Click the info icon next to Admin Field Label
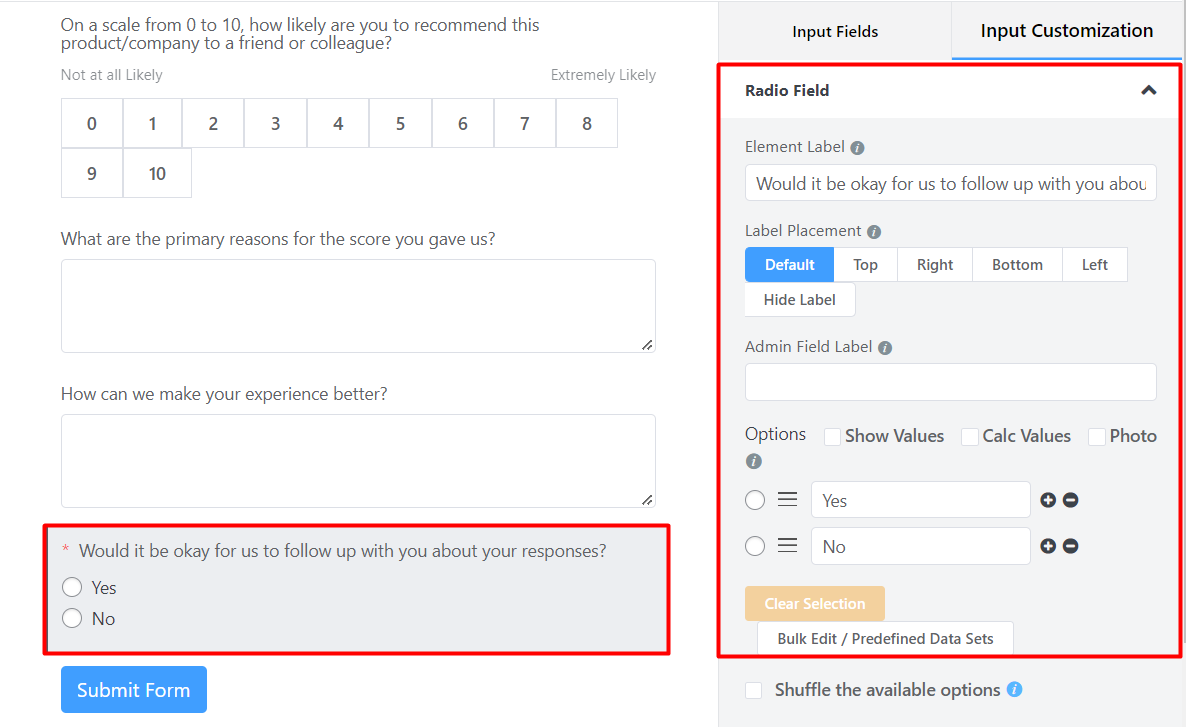This screenshot has width=1186, height=727. click(885, 346)
